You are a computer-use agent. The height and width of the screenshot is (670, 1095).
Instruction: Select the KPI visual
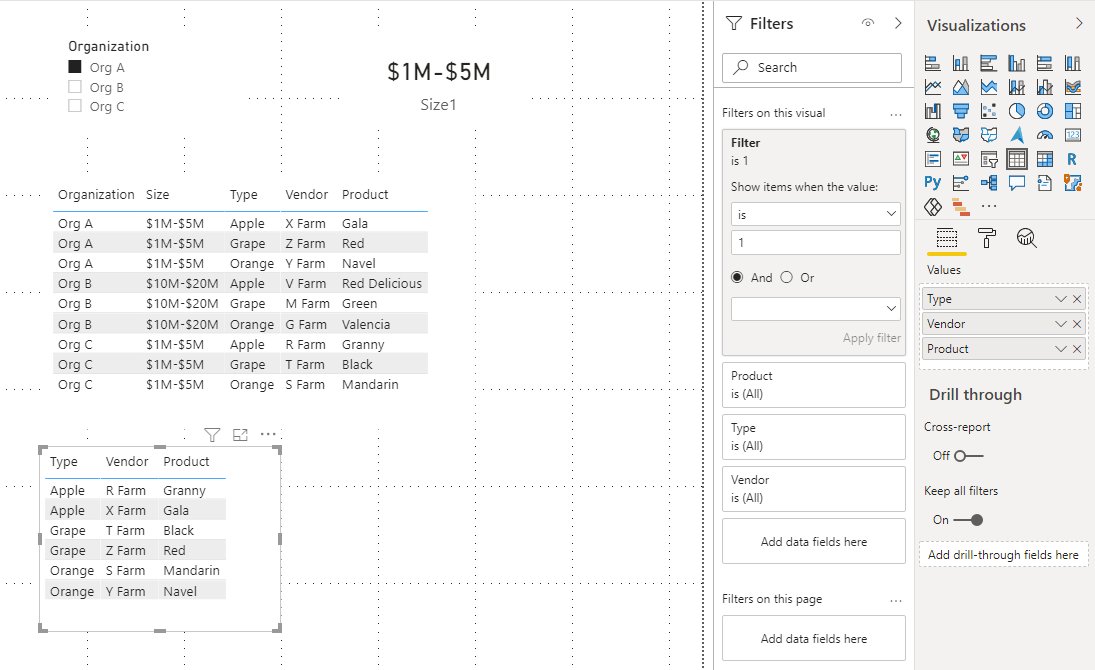point(961,159)
